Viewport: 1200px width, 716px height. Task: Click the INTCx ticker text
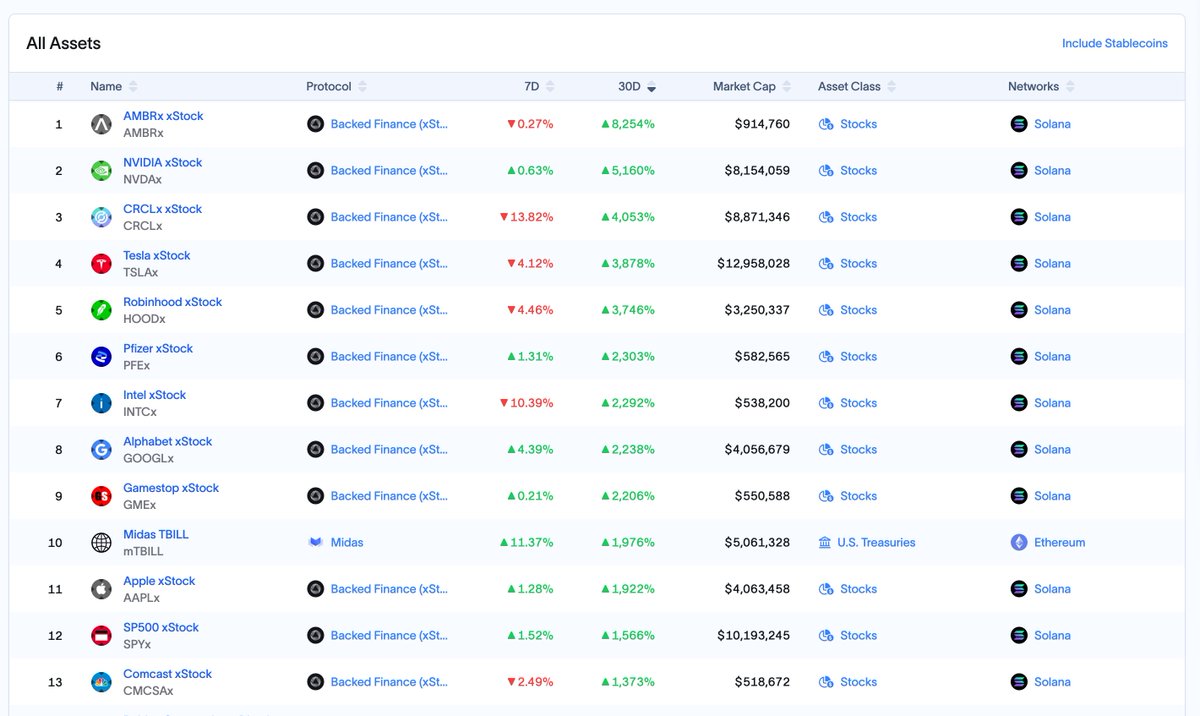click(x=140, y=412)
